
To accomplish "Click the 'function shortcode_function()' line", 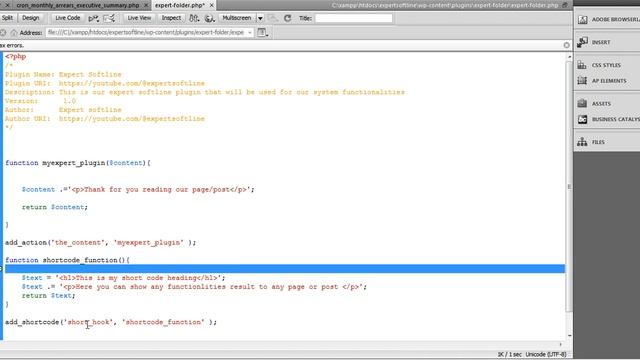I will click(67, 260).
